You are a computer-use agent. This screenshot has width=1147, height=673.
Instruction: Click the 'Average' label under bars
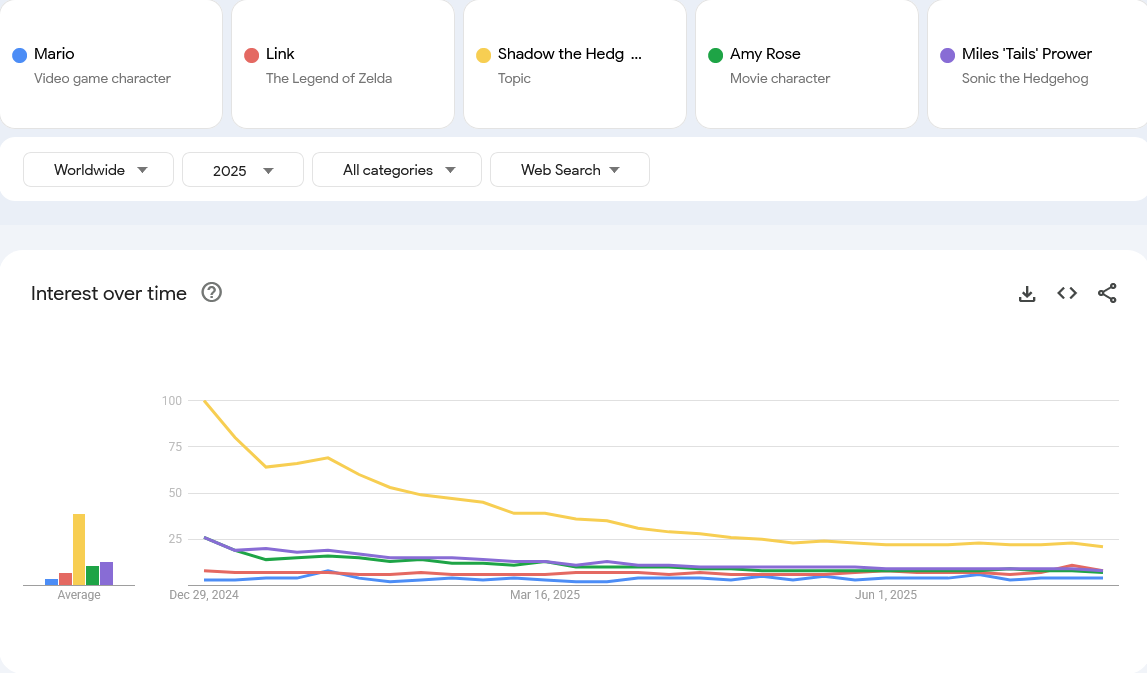point(79,595)
